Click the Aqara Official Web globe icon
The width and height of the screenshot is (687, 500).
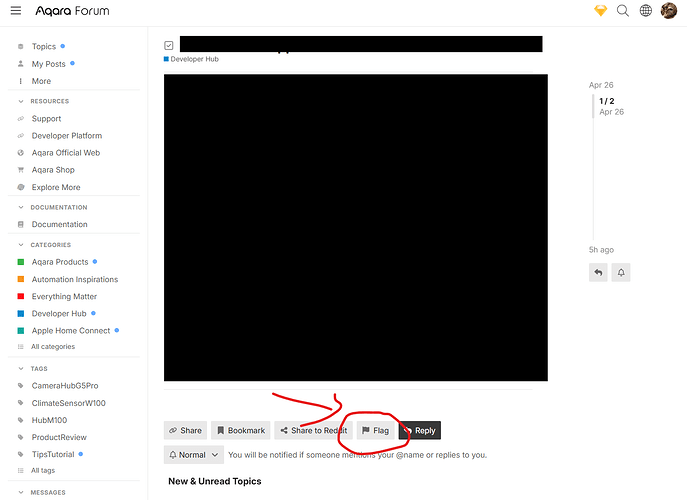coord(21,153)
